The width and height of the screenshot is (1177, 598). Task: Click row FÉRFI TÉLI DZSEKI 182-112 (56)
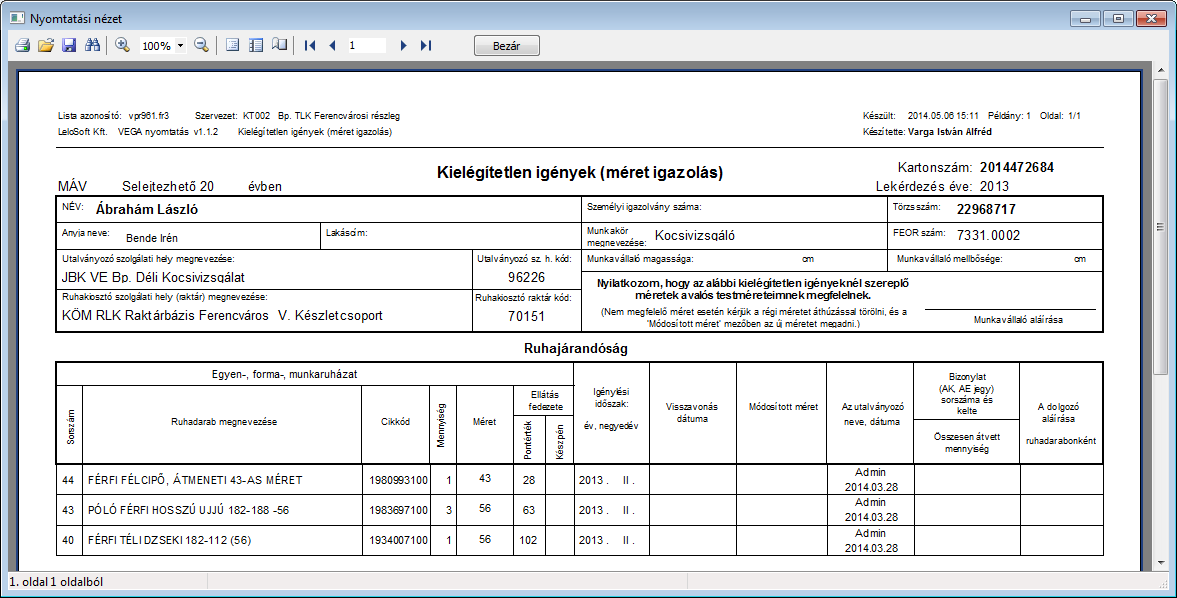[579, 540]
